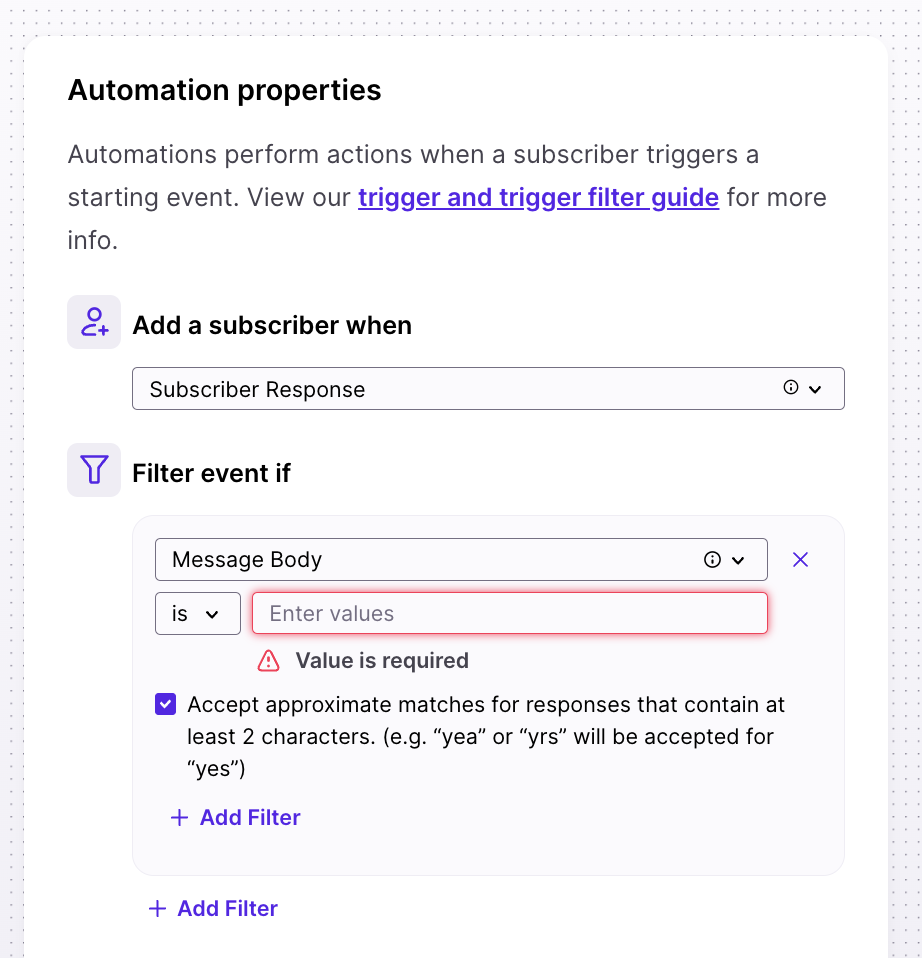Click the bottom Add Filter button
Viewport: 922px width, 958px height.
coord(213,909)
